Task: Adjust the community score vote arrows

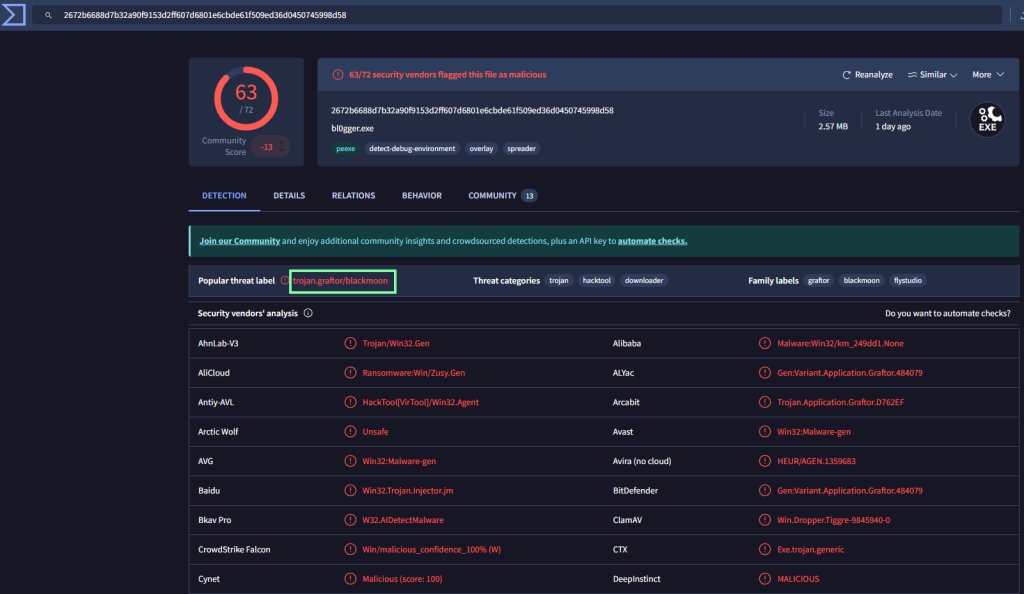Action: 283,147
